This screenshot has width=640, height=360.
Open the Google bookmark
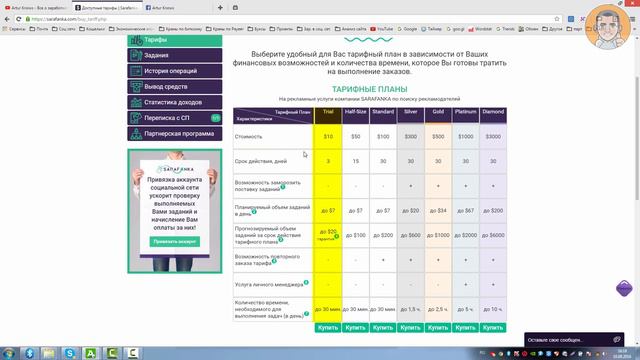408,29
